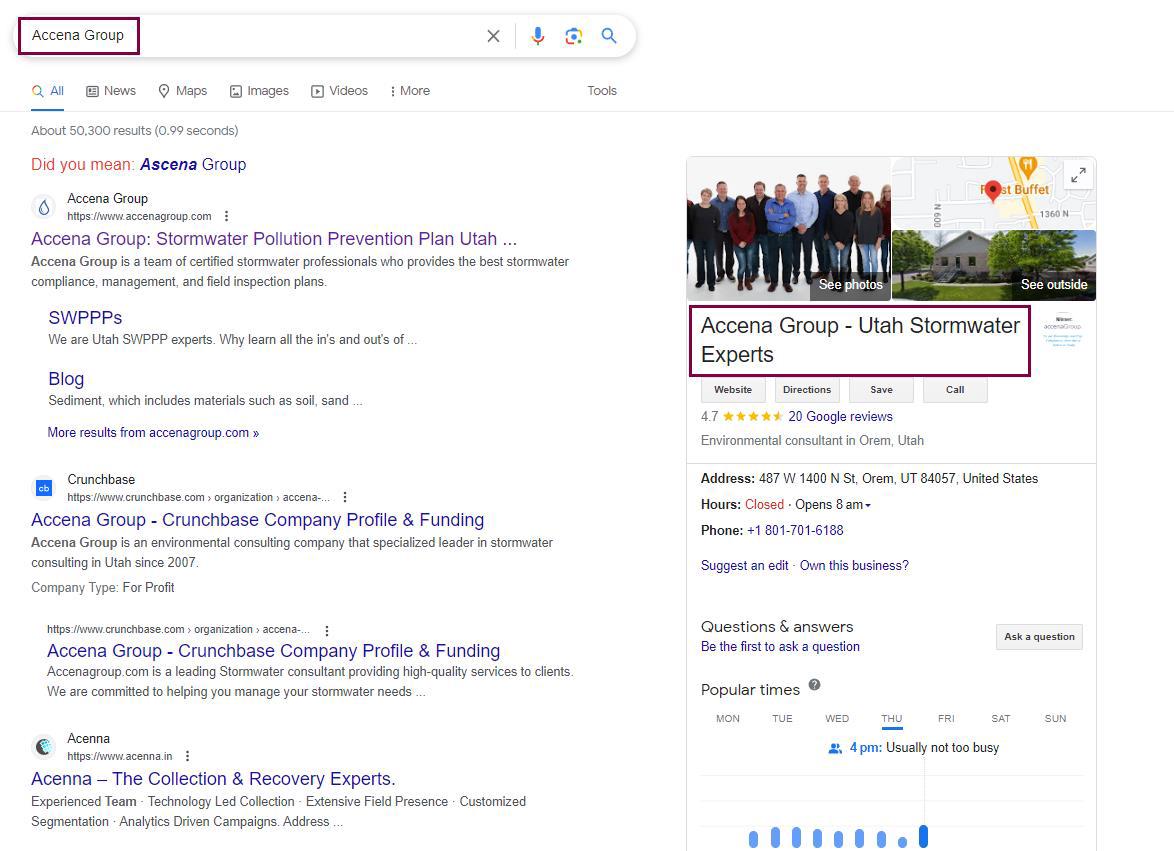Show Popular times help info icon

[x=814, y=685]
